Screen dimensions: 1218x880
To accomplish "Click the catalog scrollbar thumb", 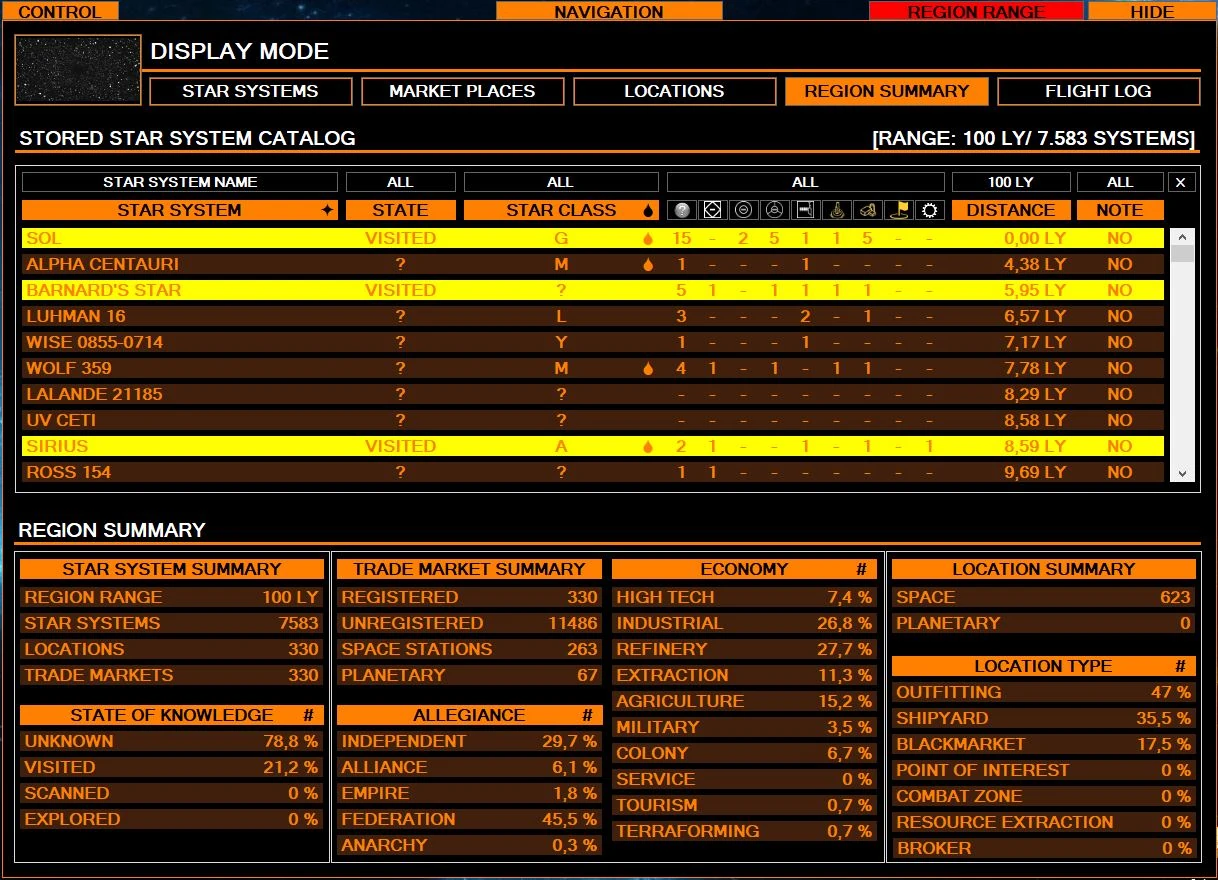I will tap(1183, 253).
